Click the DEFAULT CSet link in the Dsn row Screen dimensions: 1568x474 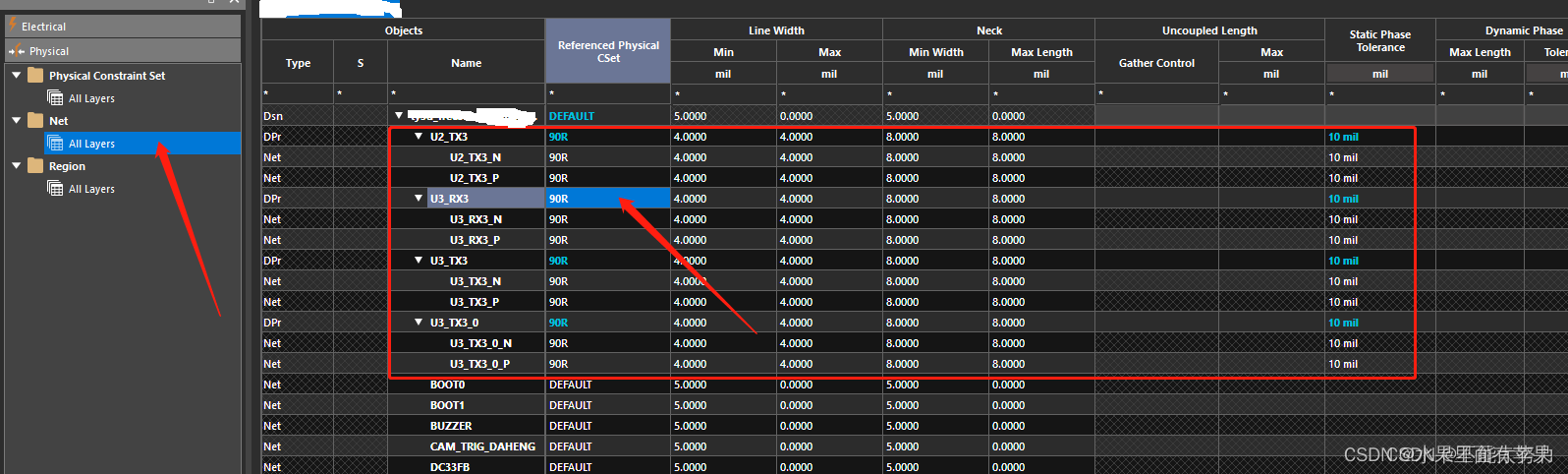[x=571, y=116]
